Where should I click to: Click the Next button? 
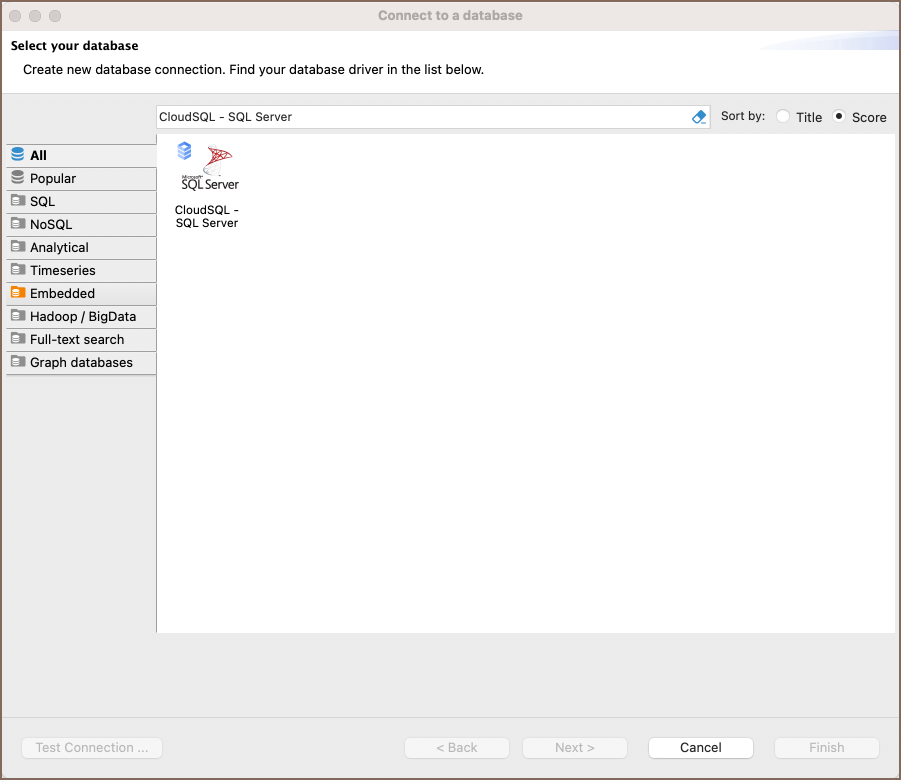(x=574, y=747)
